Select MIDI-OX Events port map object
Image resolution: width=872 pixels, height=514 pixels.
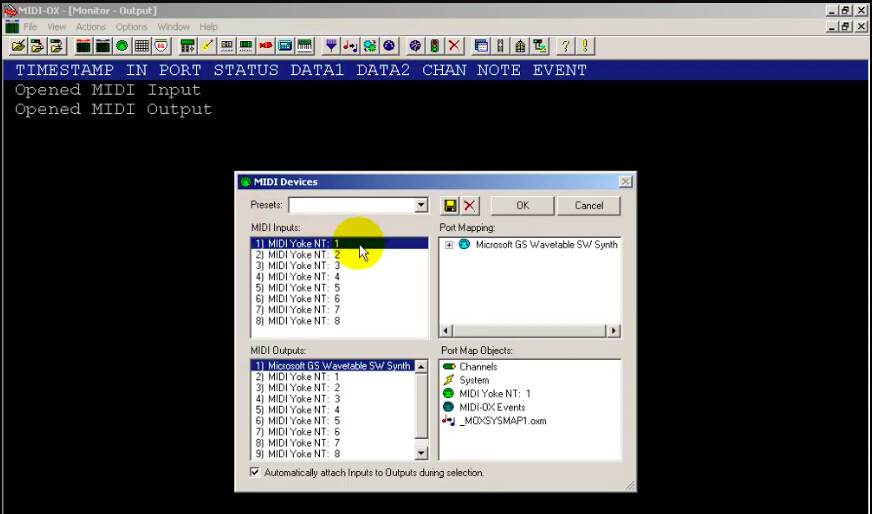(491, 408)
